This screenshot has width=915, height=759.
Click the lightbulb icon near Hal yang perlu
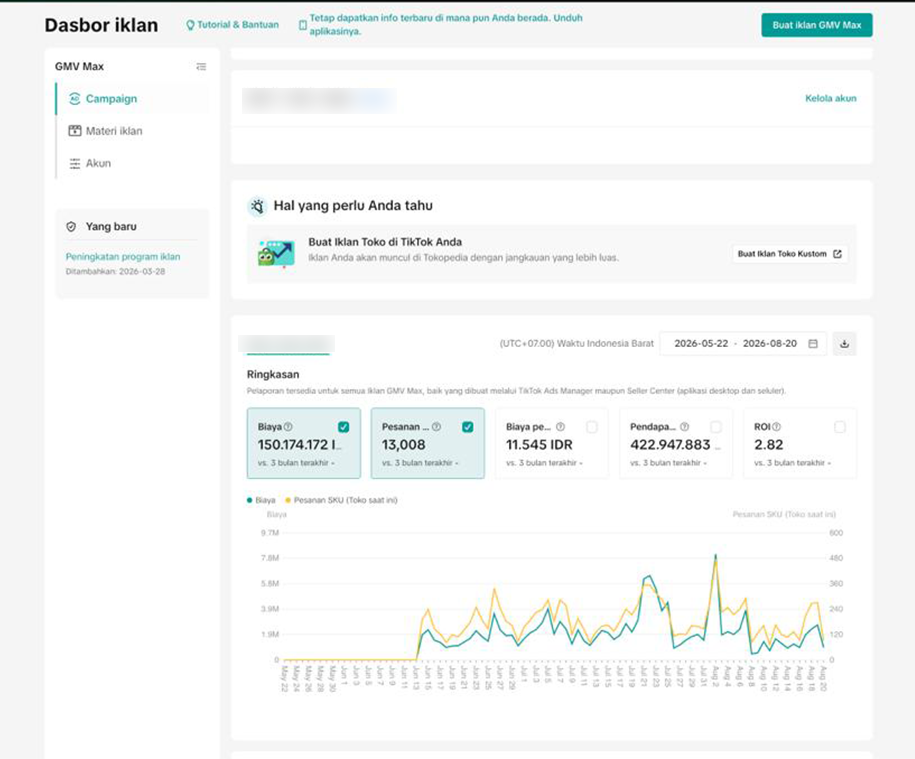tap(257, 206)
